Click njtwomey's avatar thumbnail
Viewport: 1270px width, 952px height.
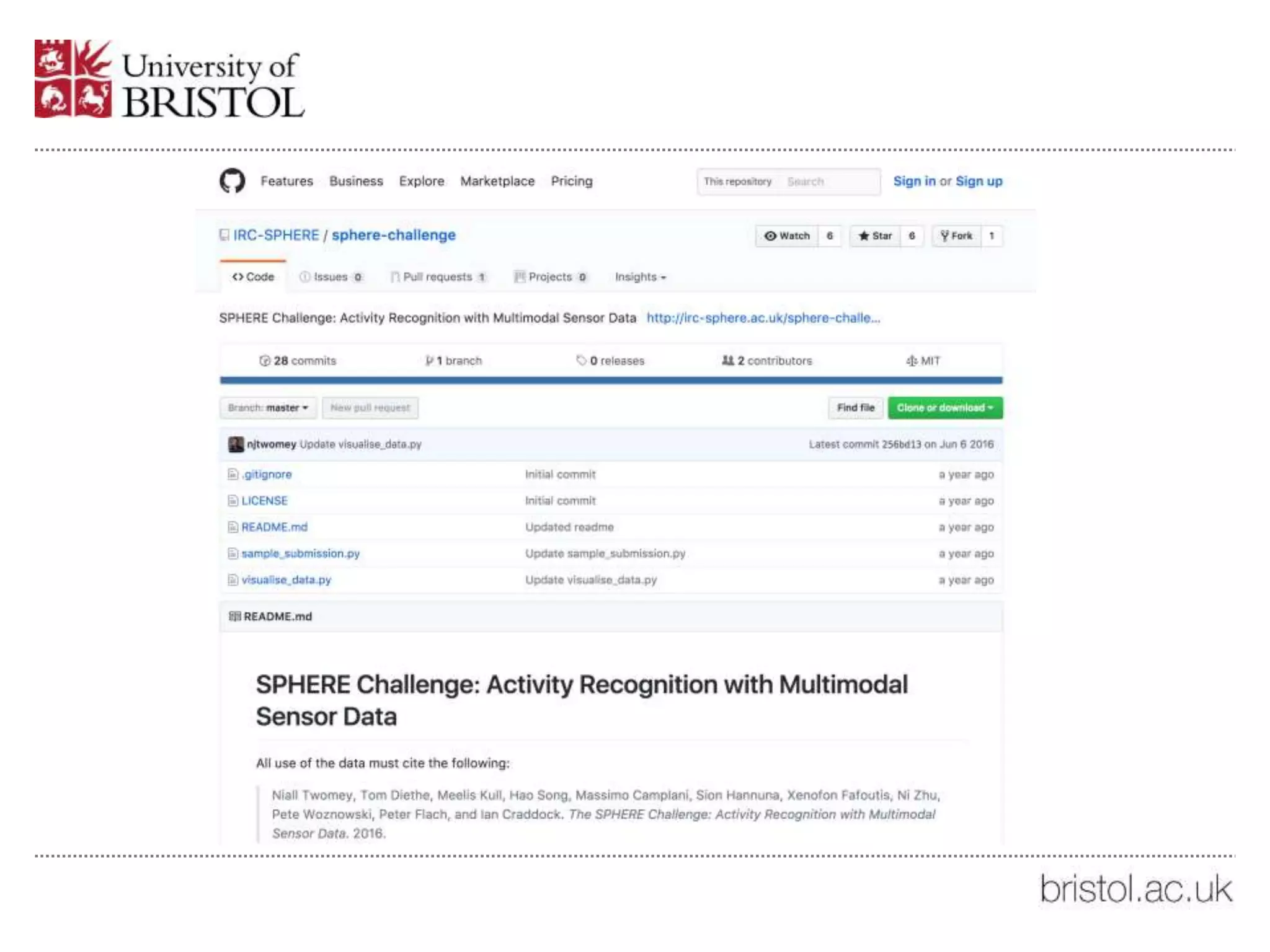coord(236,444)
